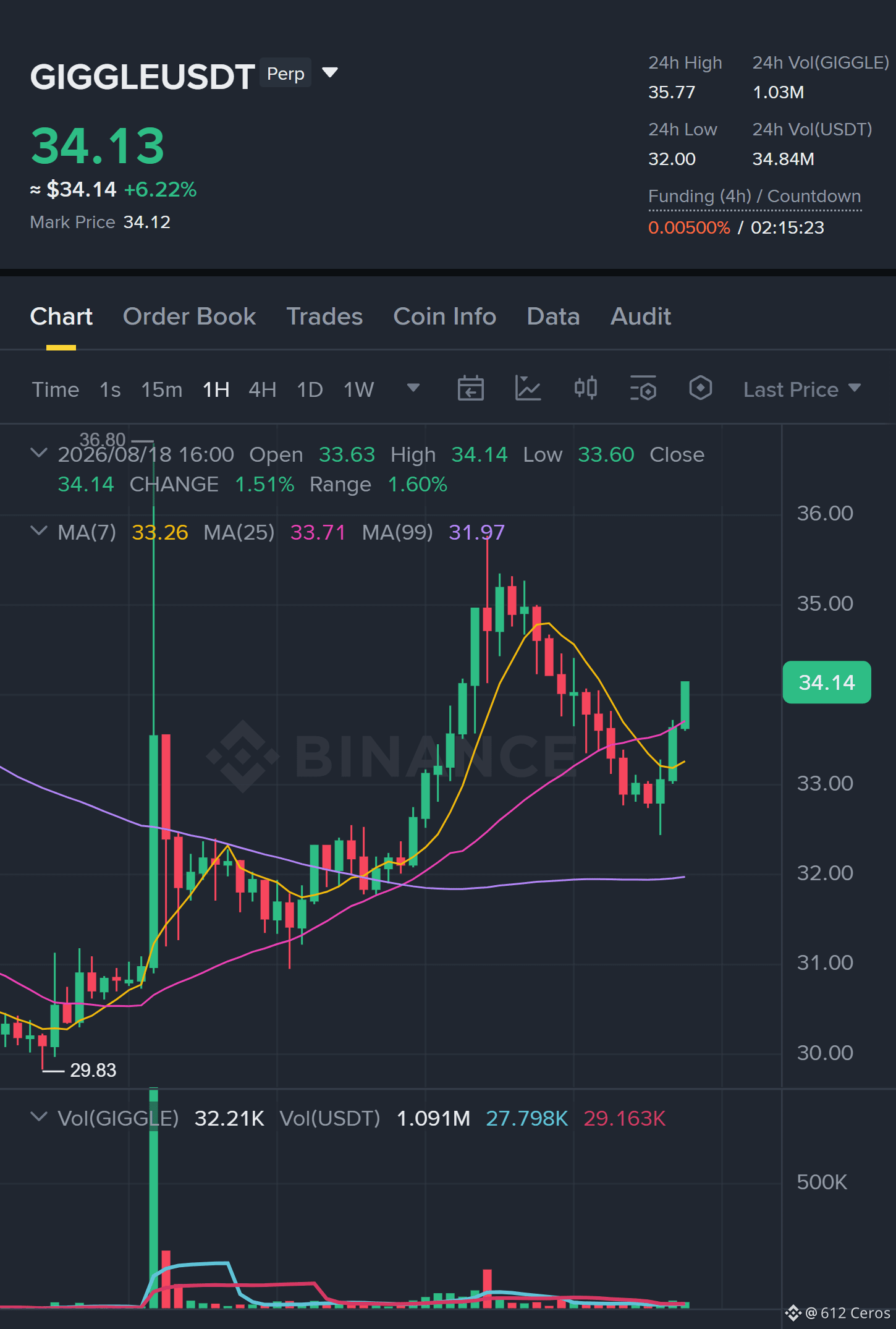Open the candlestick chart style icon
Screen dimensions: 896x1329
585,388
